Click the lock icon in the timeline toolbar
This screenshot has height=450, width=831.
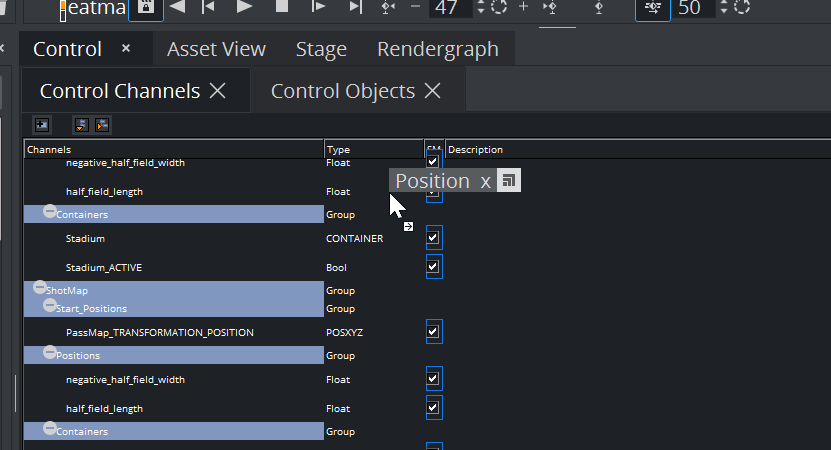[x=145, y=7]
